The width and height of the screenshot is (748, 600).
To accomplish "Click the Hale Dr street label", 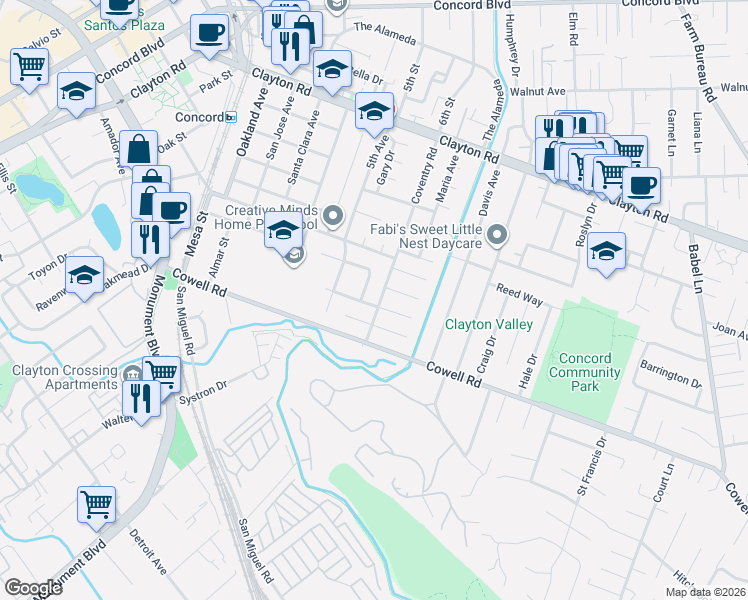I will pos(528,371).
